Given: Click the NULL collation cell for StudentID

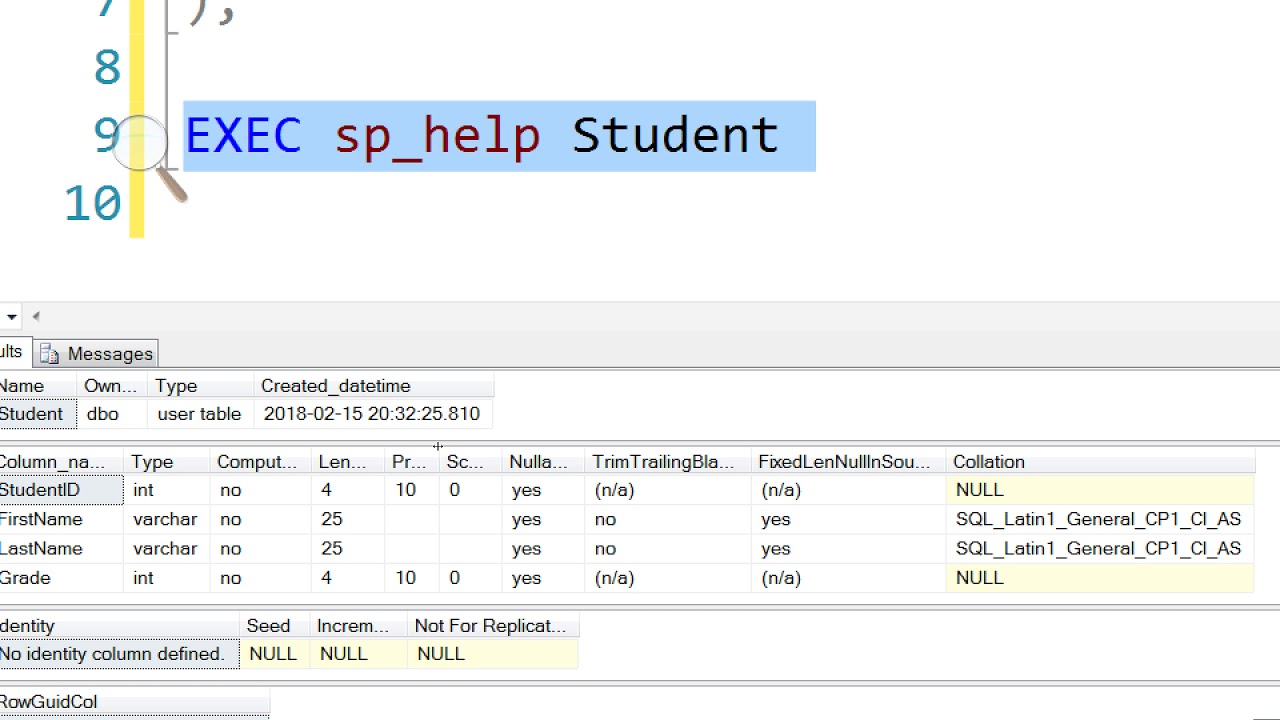Looking at the screenshot, I should click(x=1100, y=490).
